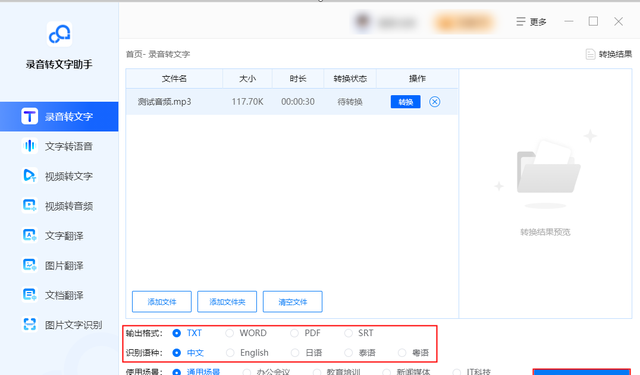This screenshot has width=640, height=375.
Task: Open the 文档翻译 sidebar tool
Action: (x=53, y=295)
